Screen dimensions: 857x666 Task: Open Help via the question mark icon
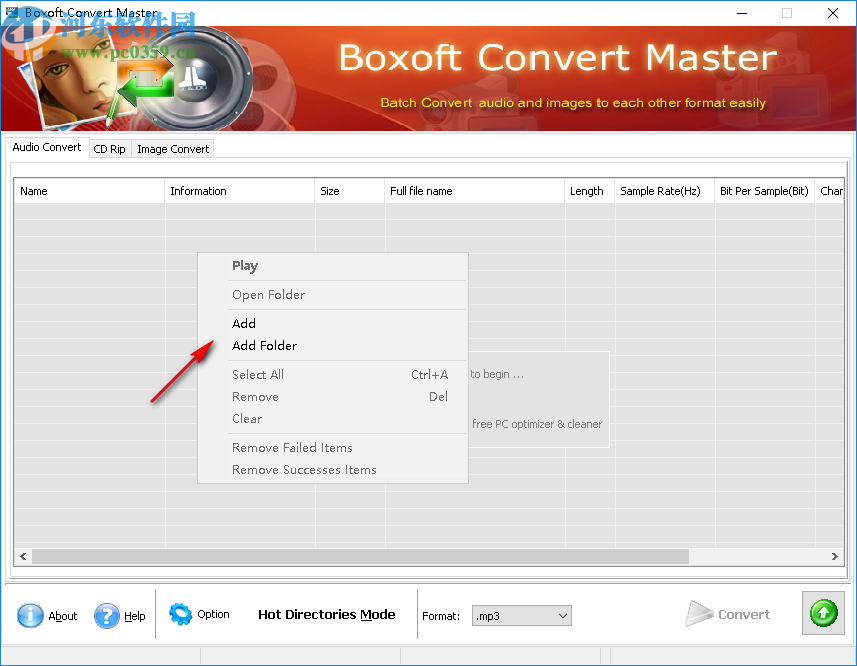[107, 616]
